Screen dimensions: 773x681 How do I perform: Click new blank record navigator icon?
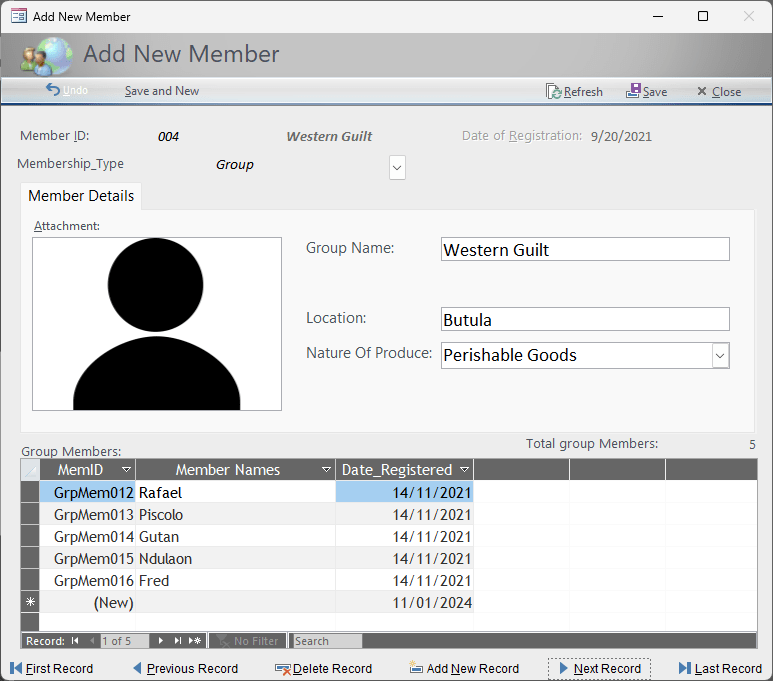pyautogui.click(x=195, y=641)
